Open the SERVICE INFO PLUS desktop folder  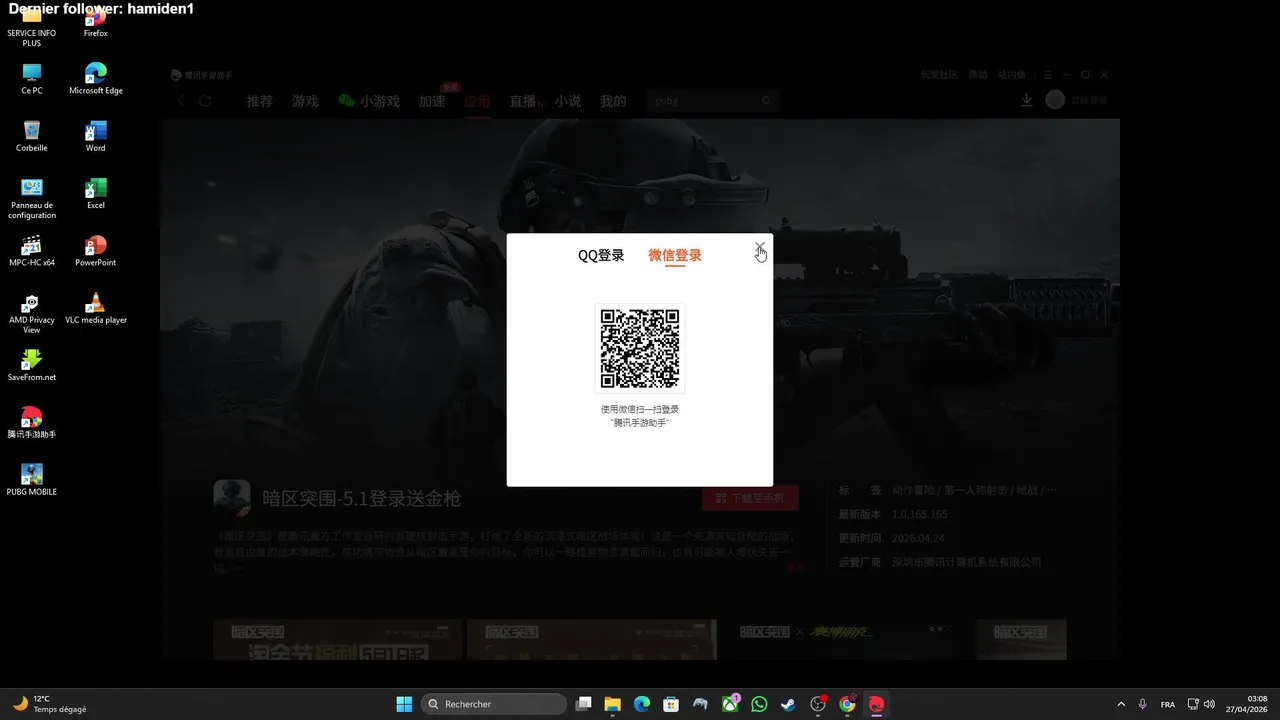(x=32, y=28)
